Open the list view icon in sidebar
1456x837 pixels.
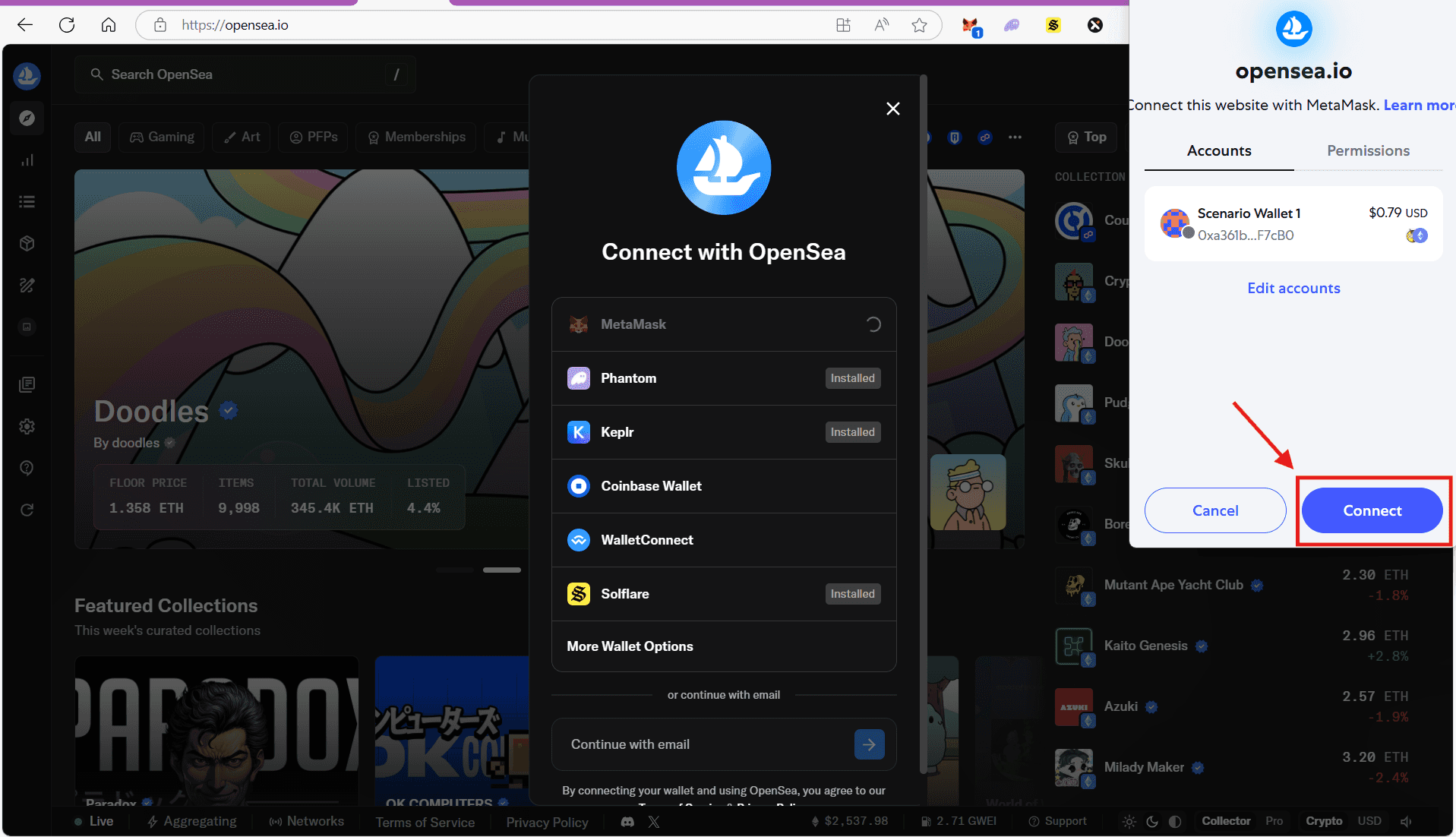tap(27, 202)
